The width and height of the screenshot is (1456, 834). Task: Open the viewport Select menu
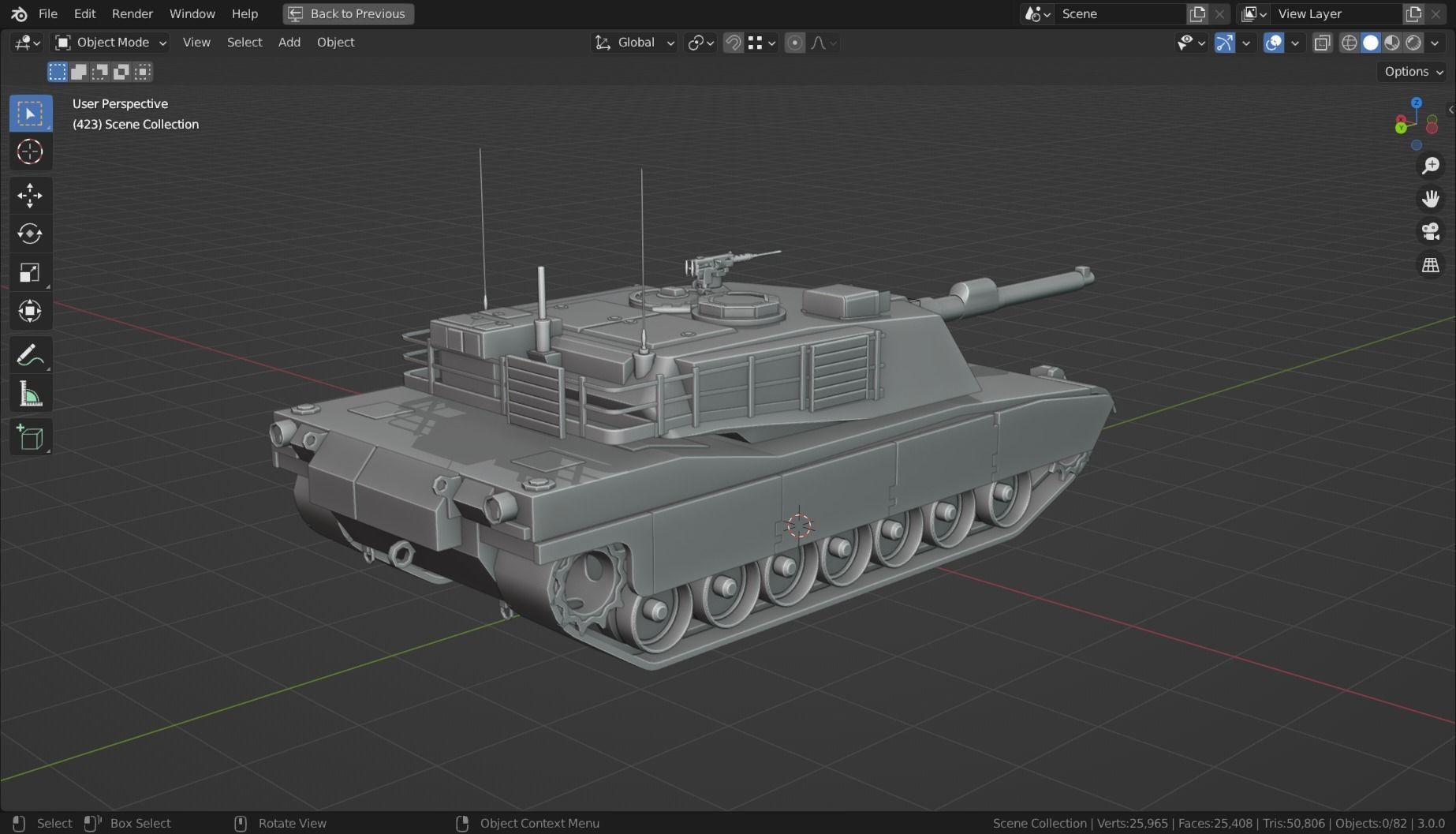coord(245,43)
